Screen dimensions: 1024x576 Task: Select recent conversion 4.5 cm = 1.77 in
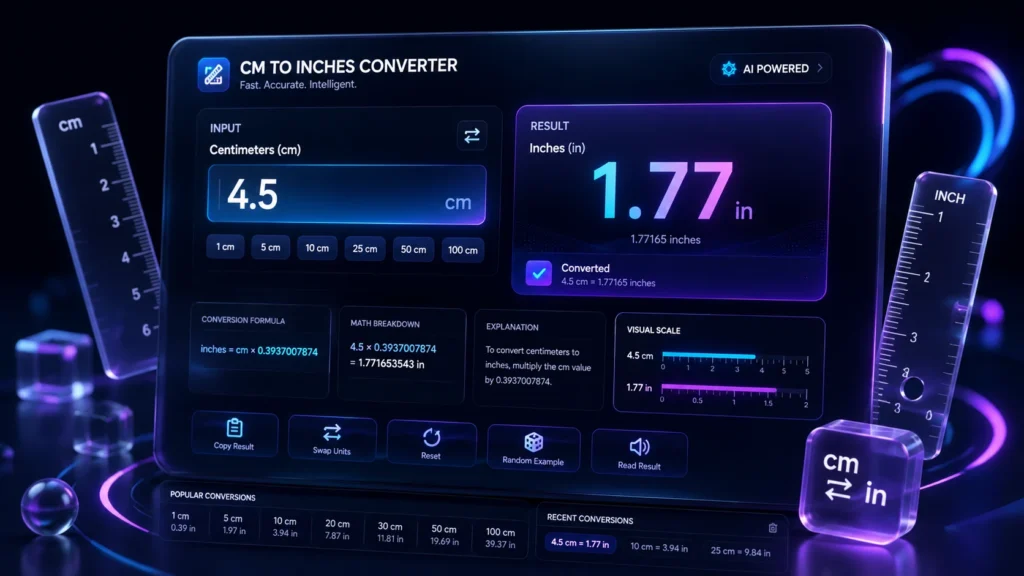pos(580,543)
